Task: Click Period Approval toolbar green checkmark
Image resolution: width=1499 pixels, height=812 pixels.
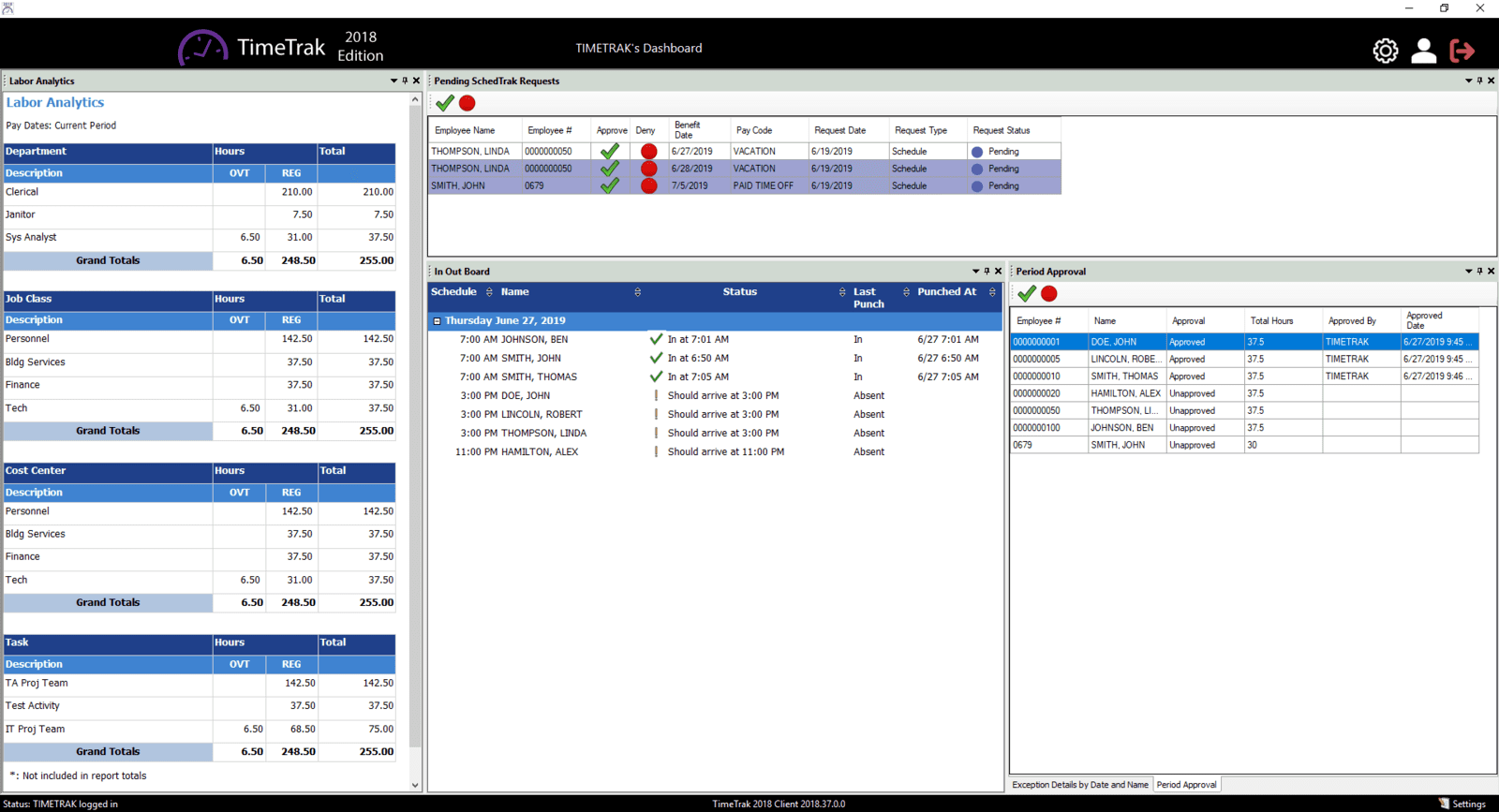Action: [1027, 294]
